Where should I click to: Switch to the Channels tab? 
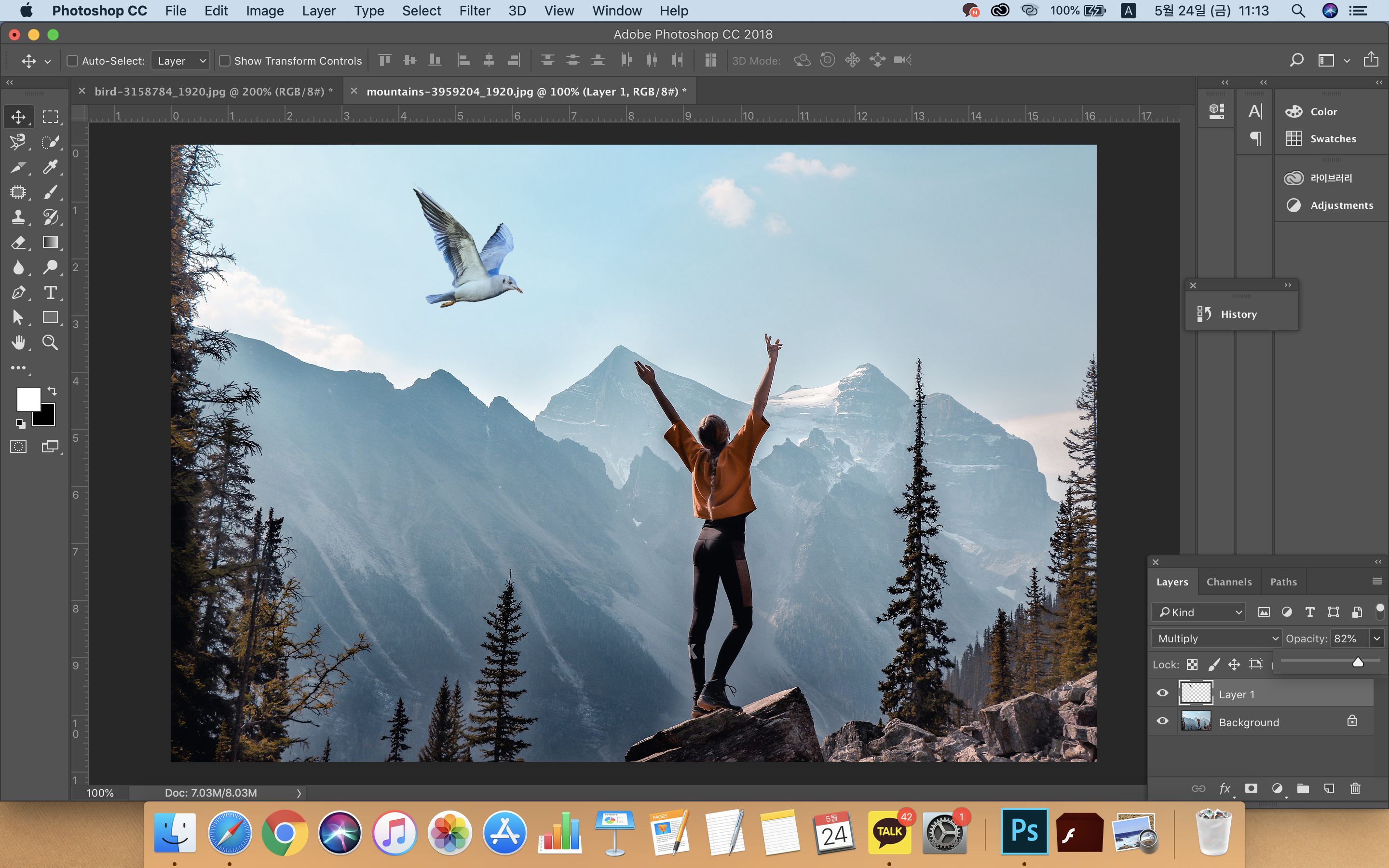[x=1229, y=582]
